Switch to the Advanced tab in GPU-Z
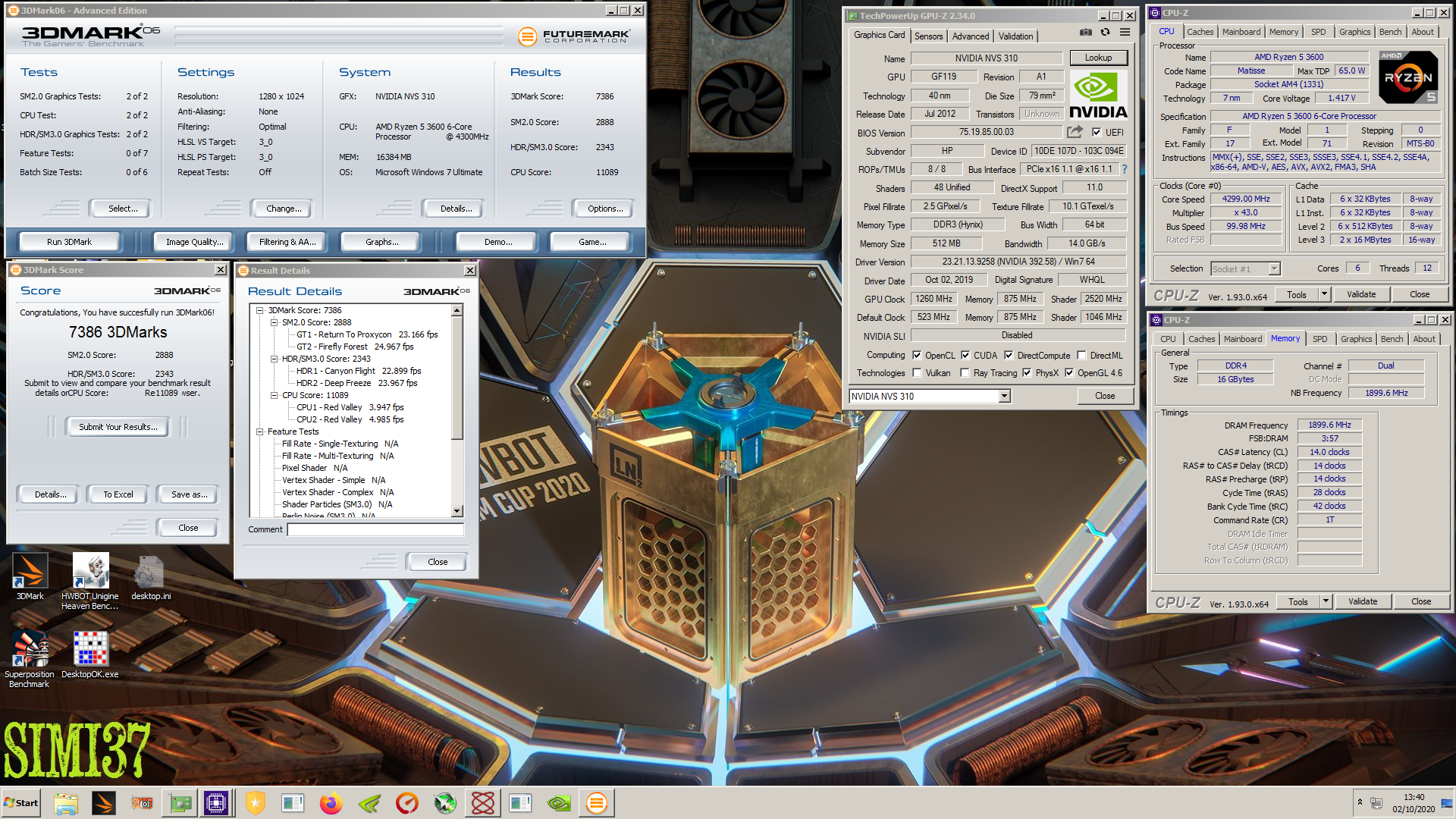 click(971, 36)
